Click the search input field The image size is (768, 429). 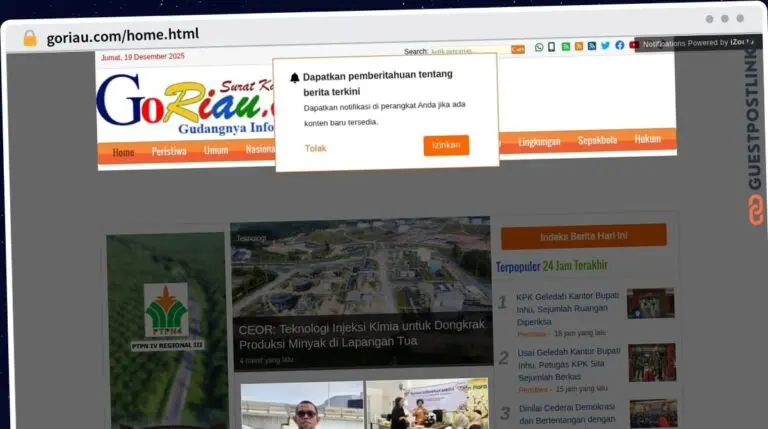coord(469,50)
